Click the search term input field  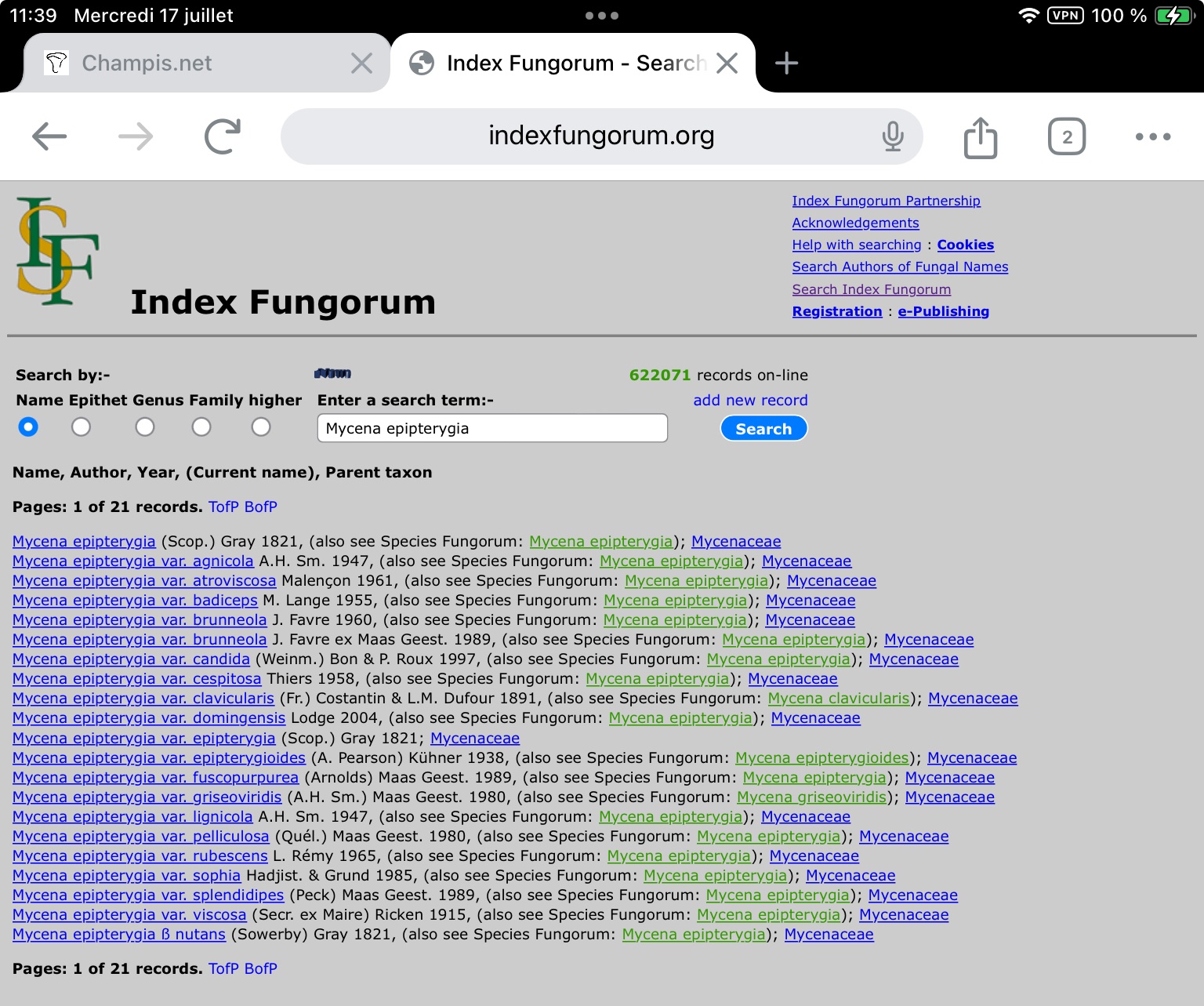pos(491,428)
